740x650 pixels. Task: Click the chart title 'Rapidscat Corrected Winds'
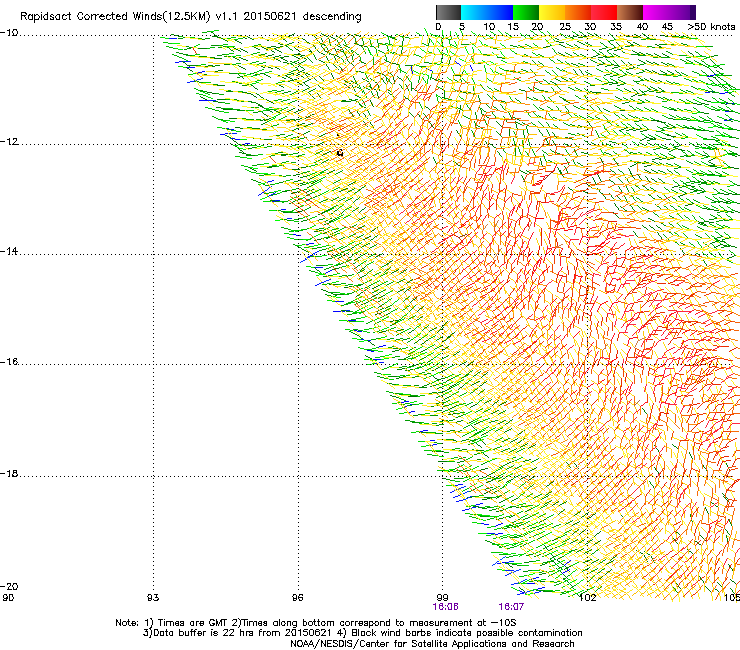point(92,17)
